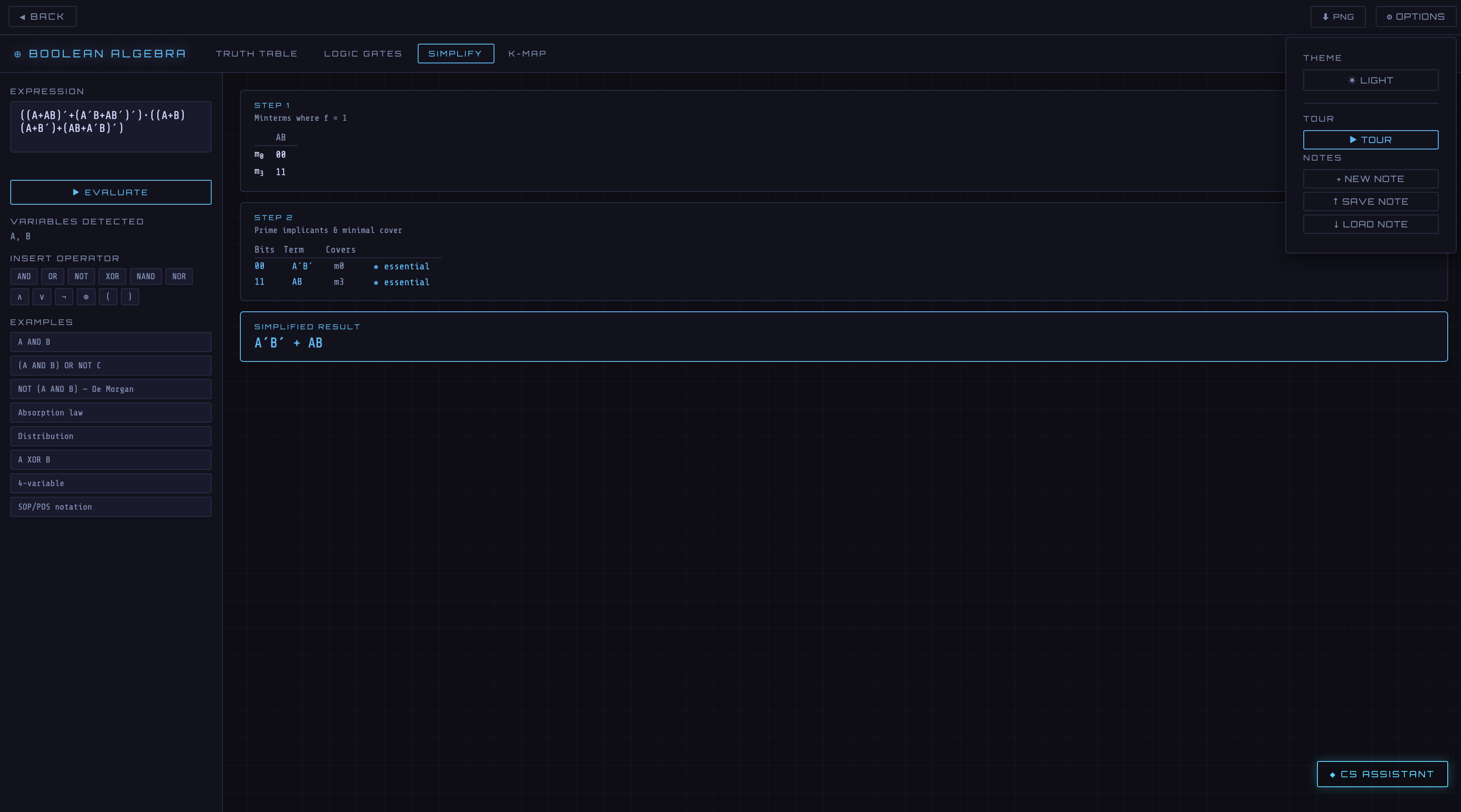
Task: Insert the ∧ conjunction symbol
Action: pos(19,296)
